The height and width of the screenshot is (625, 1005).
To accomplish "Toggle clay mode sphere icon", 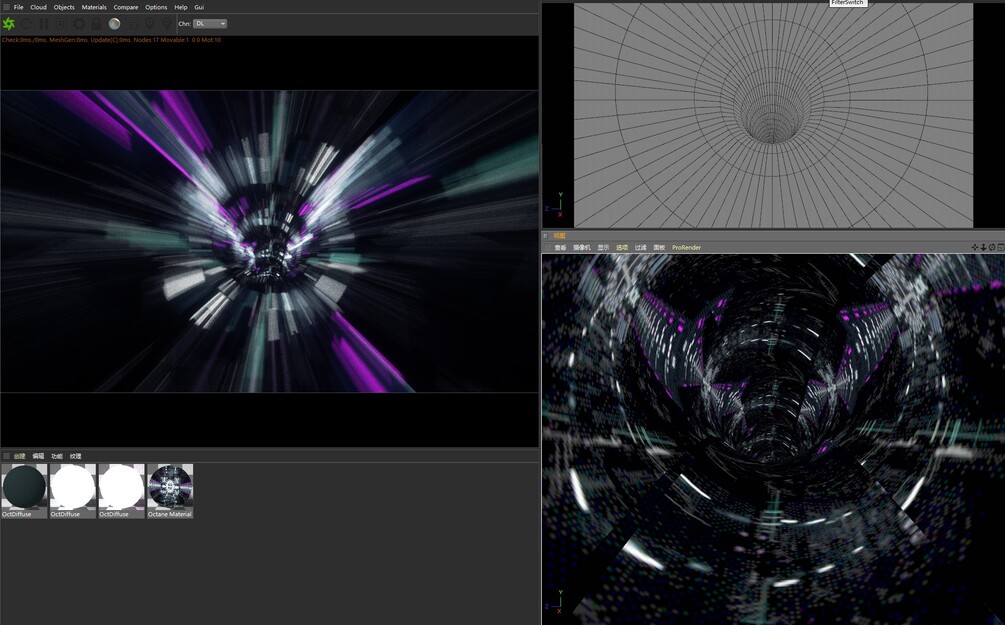I will click(114, 24).
